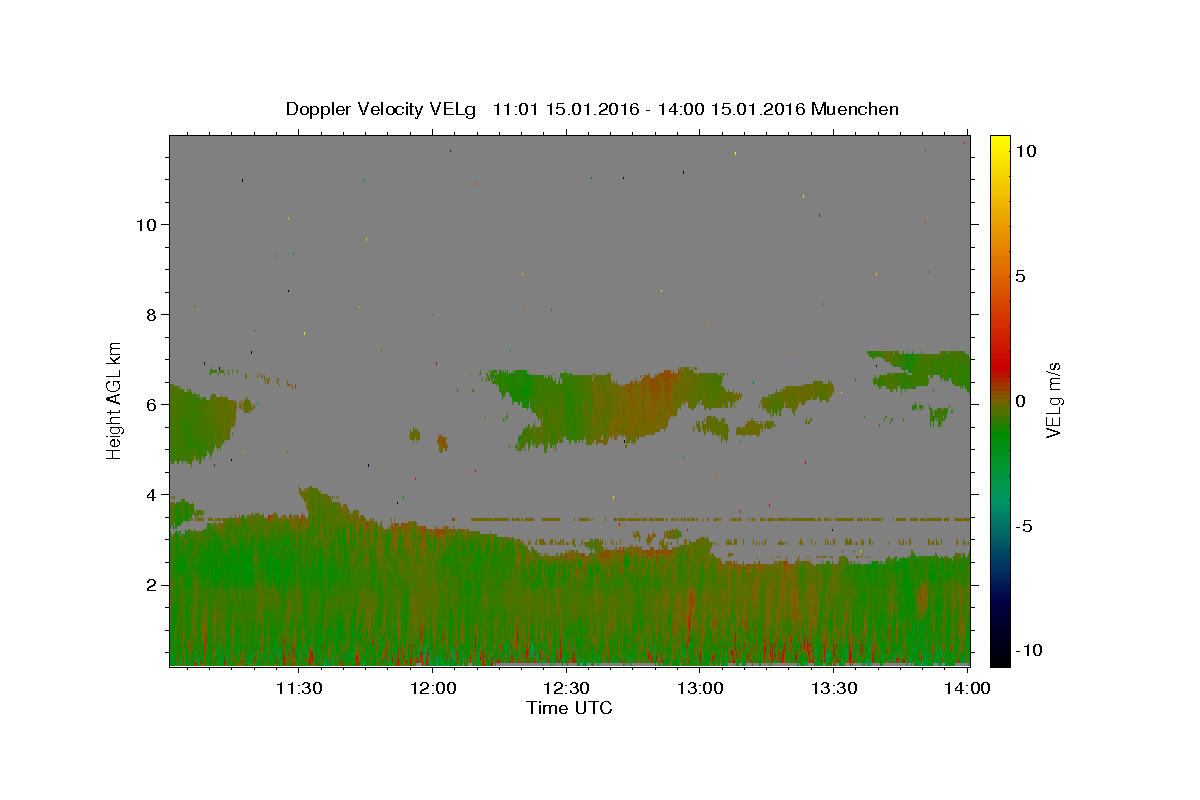Click the 2 km height tick label

click(x=151, y=584)
